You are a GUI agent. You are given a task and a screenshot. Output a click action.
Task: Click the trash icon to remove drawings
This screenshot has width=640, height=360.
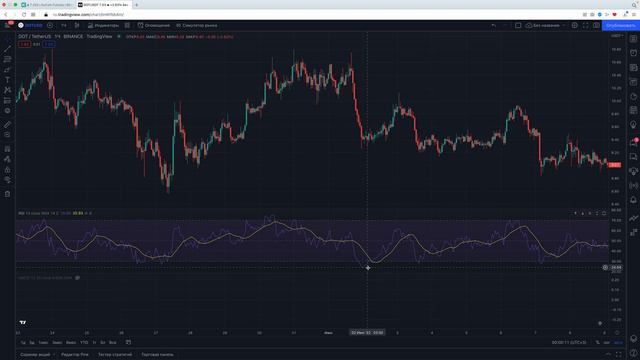pos(7,194)
